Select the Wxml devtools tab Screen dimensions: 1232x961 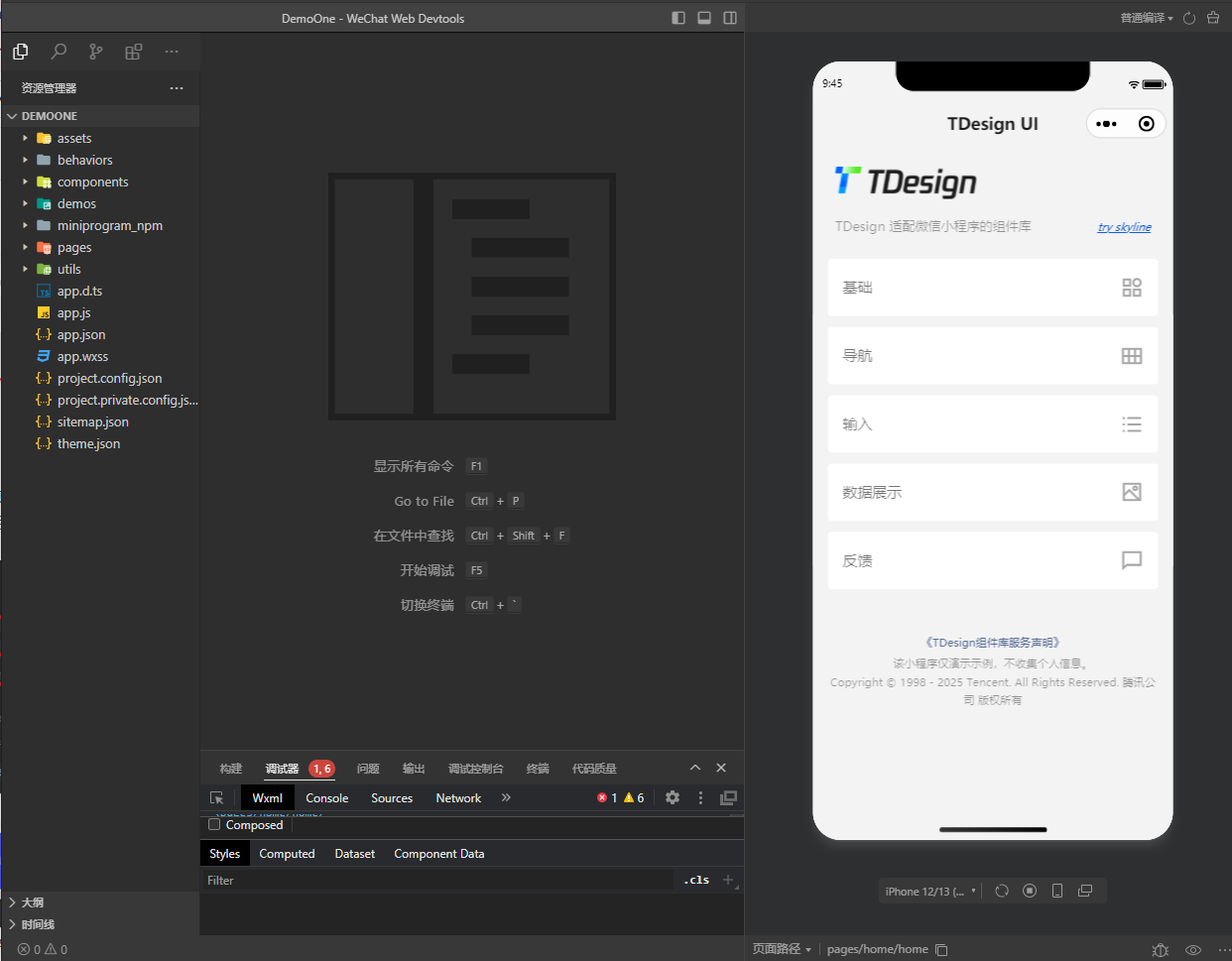pos(267,797)
